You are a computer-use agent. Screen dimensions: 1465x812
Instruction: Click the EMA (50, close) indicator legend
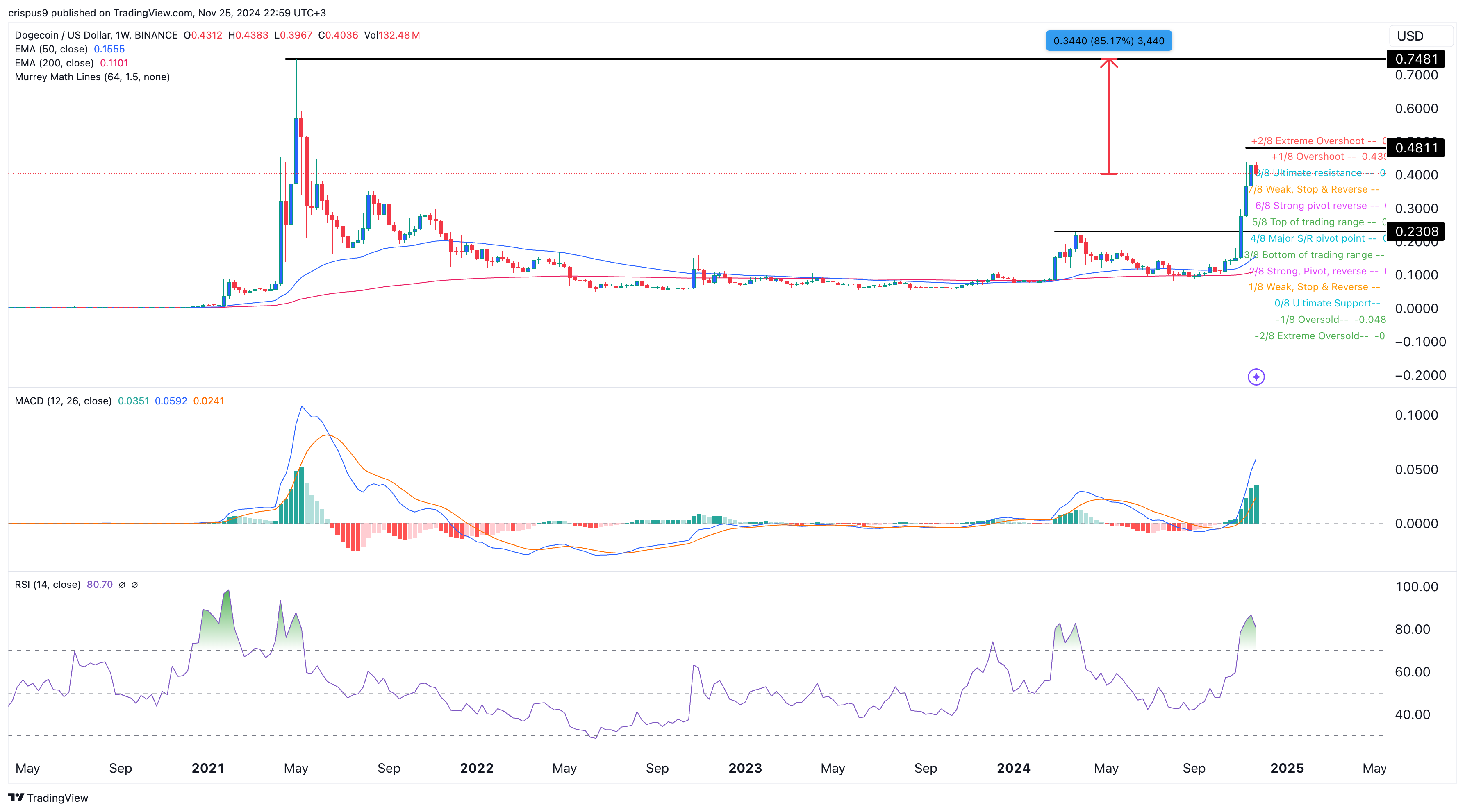pos(51,50)
